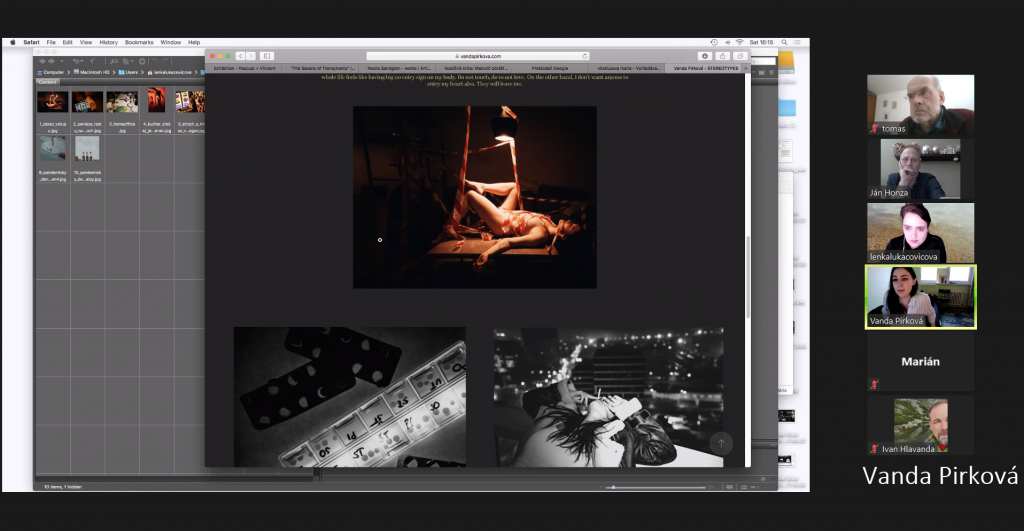Open the Edit menu in menu bar

67,42
